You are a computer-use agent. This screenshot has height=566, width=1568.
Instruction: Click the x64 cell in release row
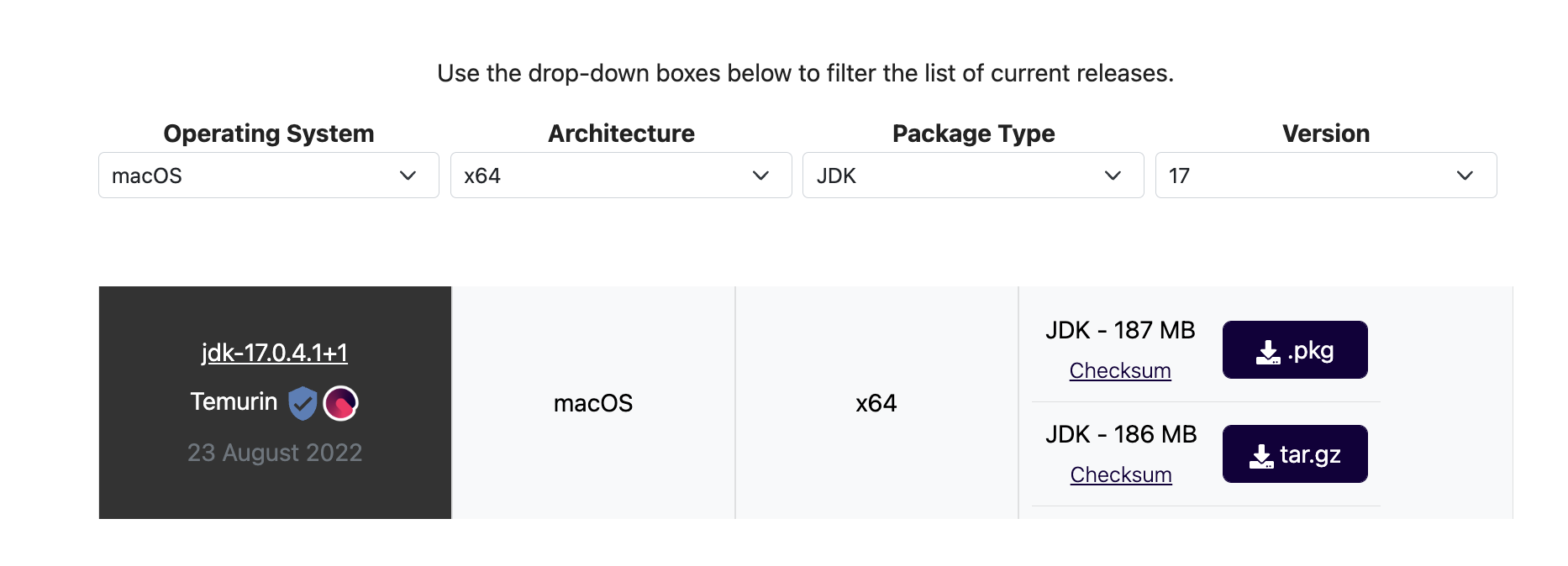click(876, 403)
